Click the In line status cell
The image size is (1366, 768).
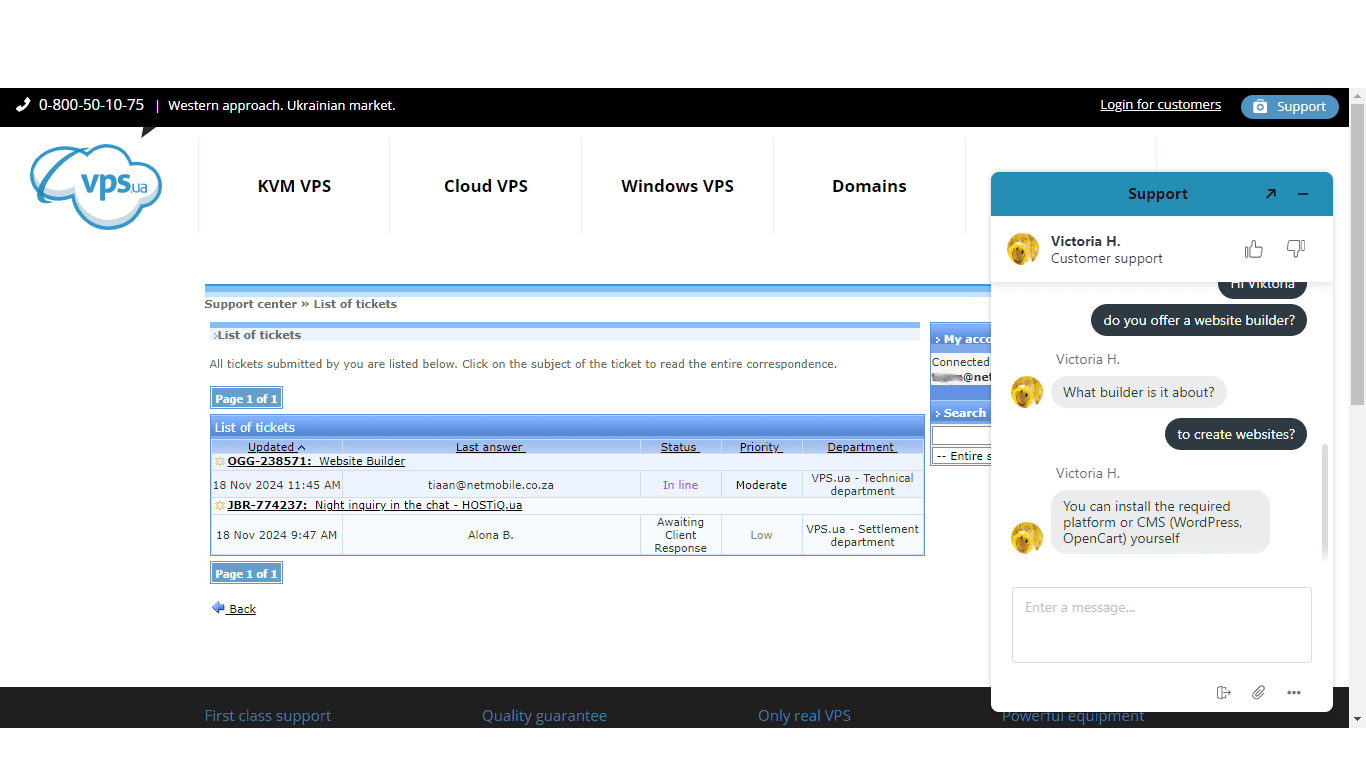coord(681,485)
